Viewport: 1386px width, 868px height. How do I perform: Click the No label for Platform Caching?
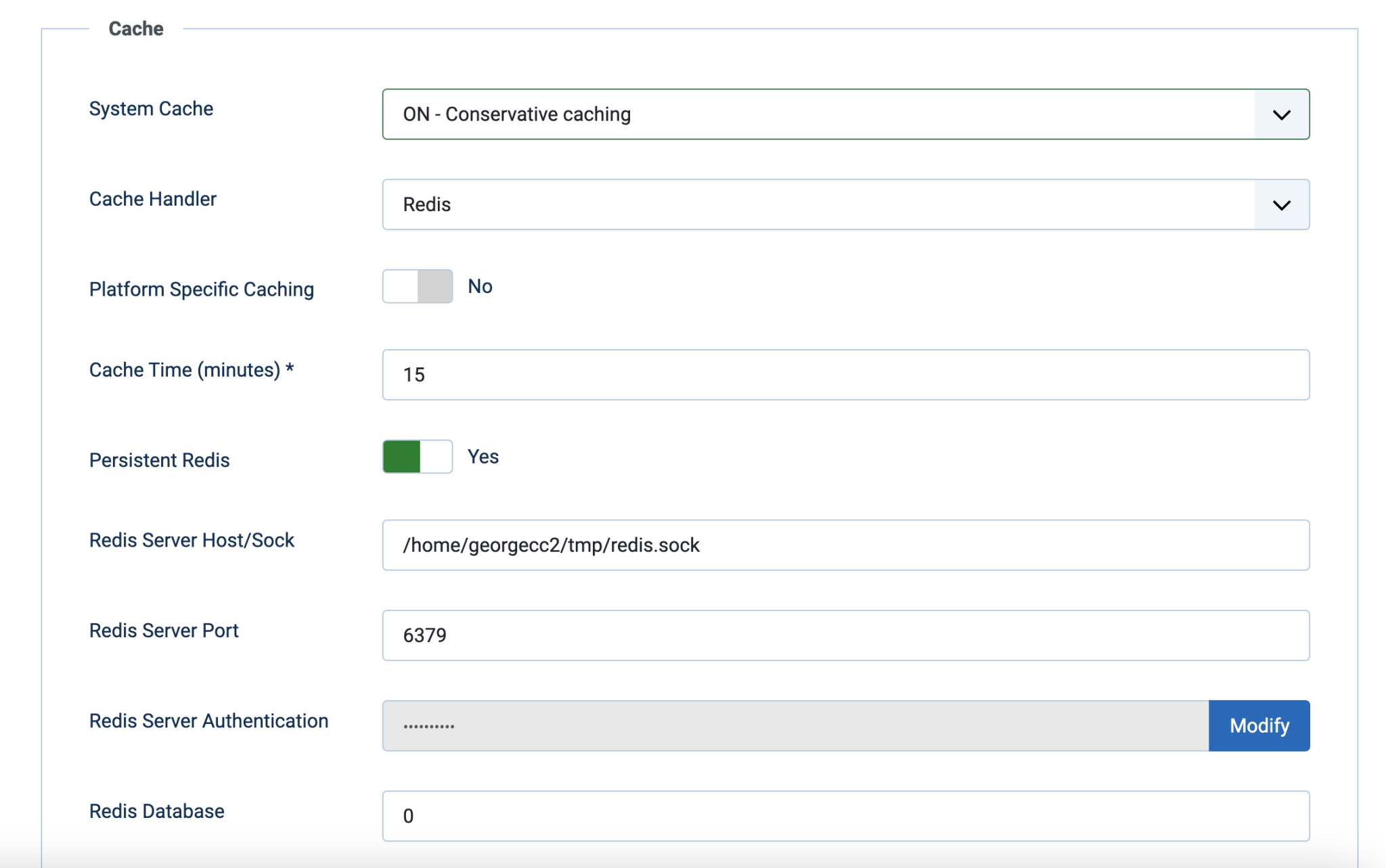(x=480, y=287)
